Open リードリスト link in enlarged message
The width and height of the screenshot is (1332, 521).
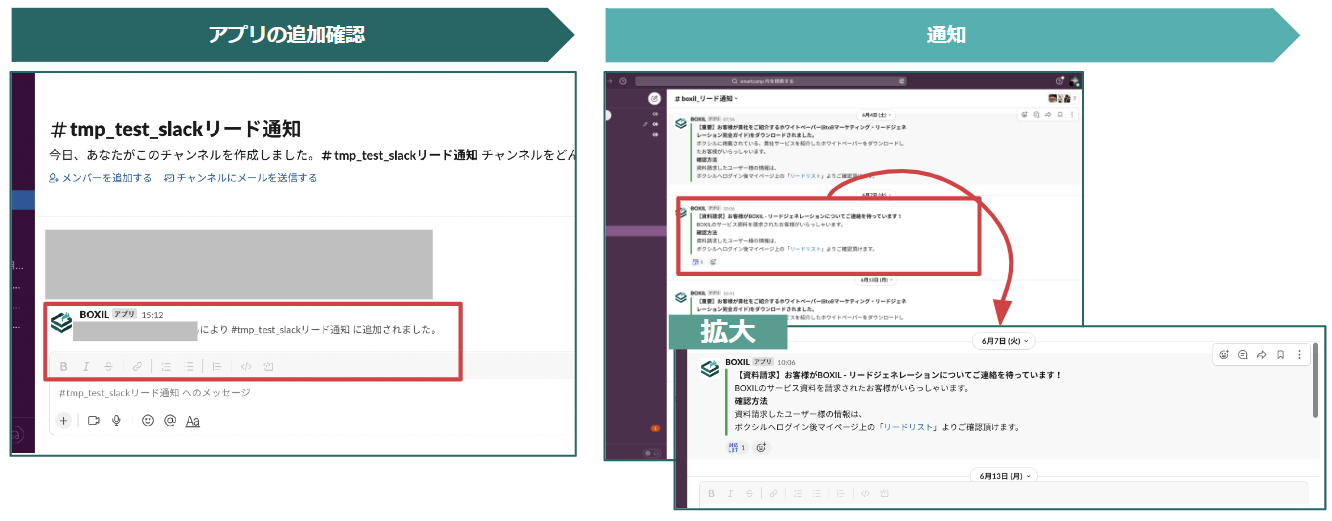tap(907, 426)
